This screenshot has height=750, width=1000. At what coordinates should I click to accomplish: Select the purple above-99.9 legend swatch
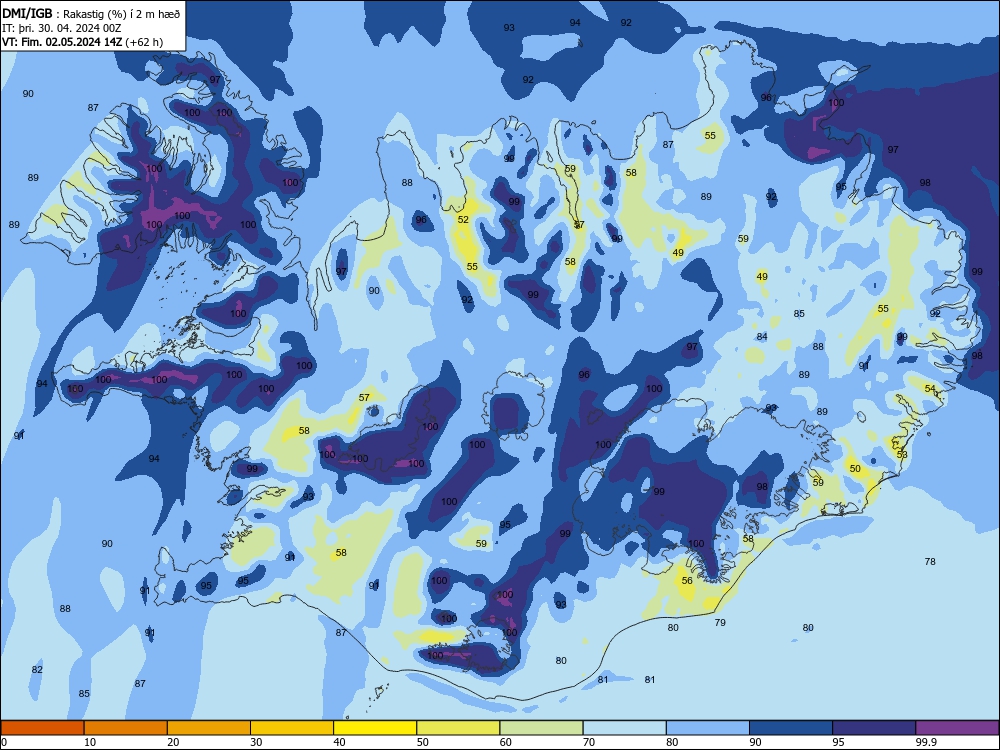(x=957, y=728)
